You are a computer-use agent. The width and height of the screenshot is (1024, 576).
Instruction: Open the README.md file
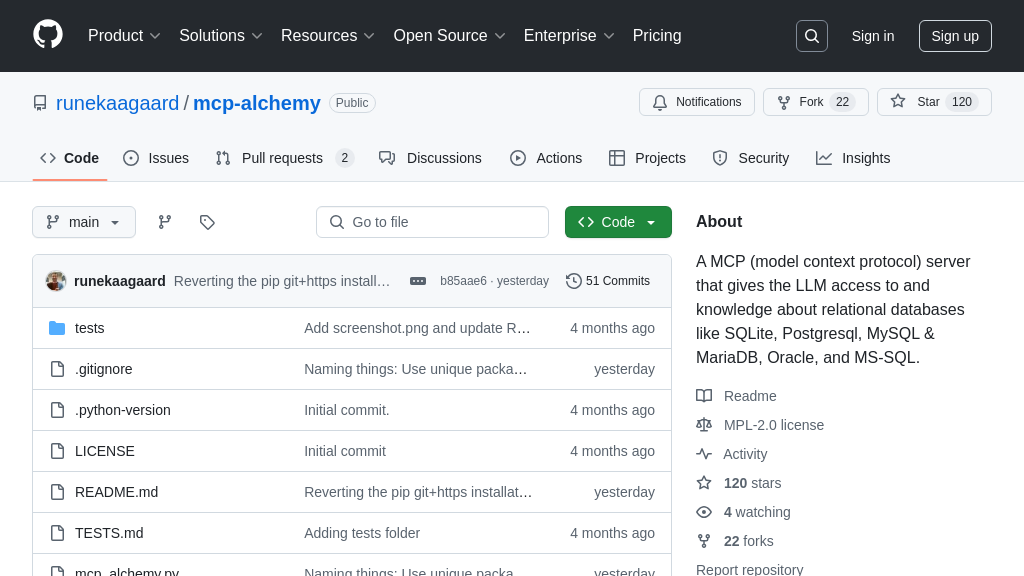[116, 492]
